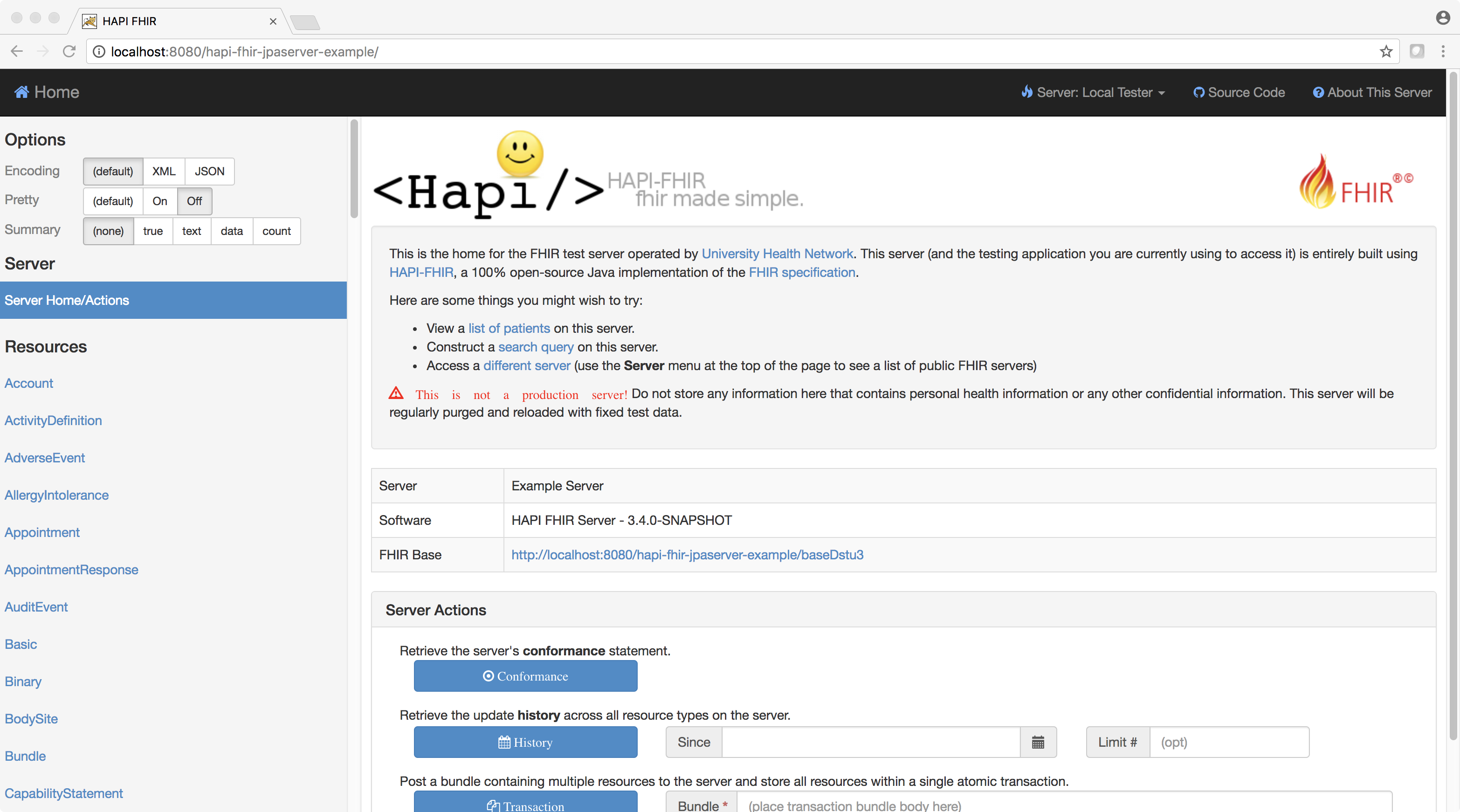Set Summary to (none)
Viewport: 1460px width, 812px height.
pos(108,231)
